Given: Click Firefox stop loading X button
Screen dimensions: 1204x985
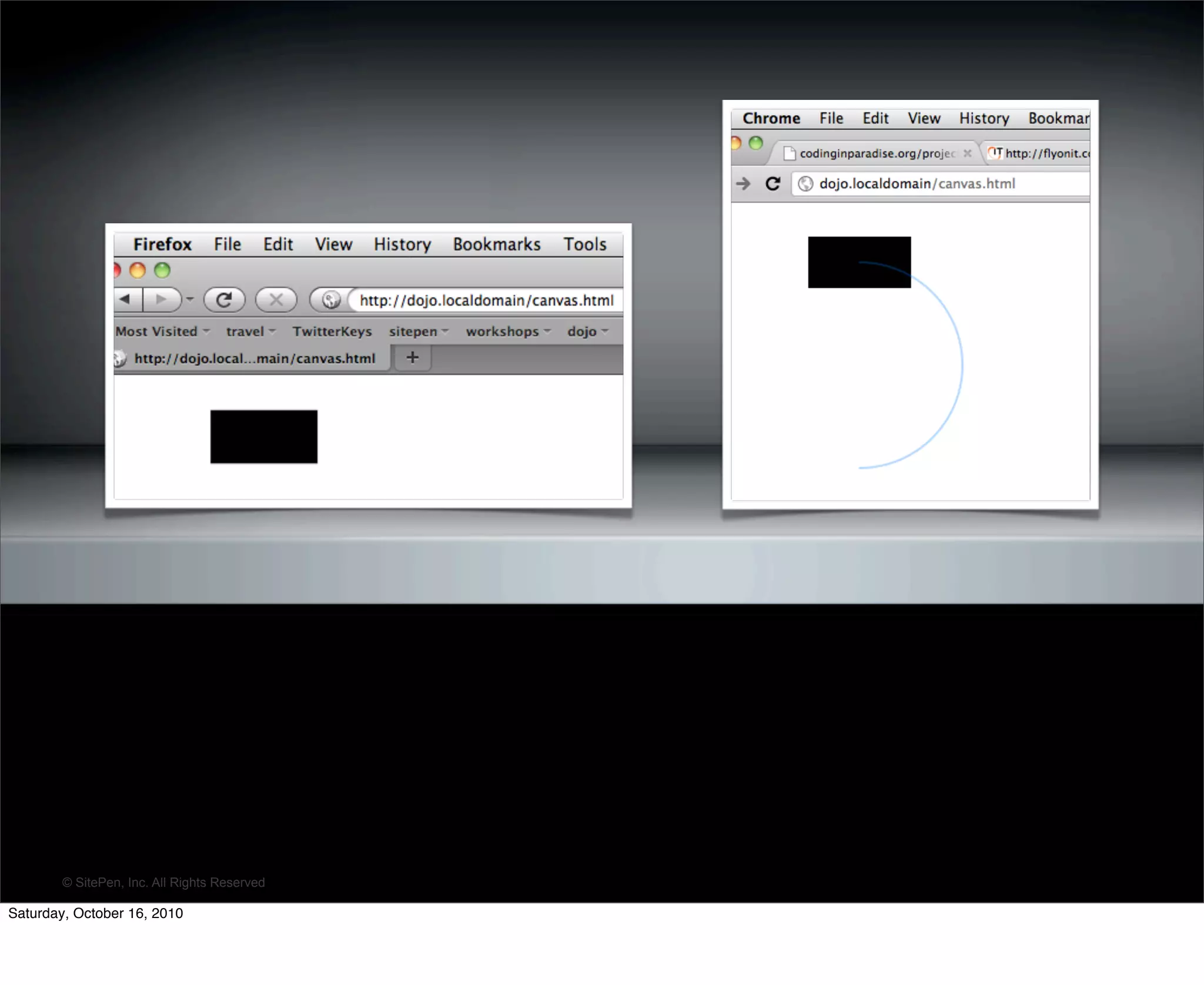Looking at the screenshot, I should (276, 300).
